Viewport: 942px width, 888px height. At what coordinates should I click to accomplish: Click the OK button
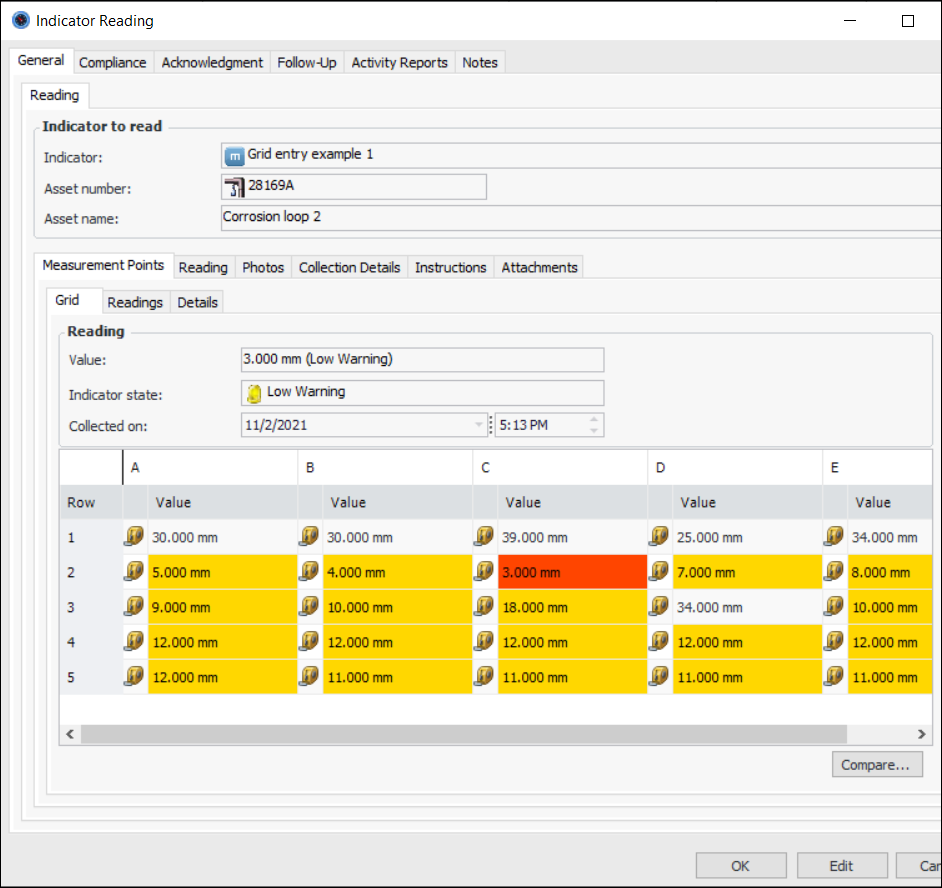click(x=740, y=866)
